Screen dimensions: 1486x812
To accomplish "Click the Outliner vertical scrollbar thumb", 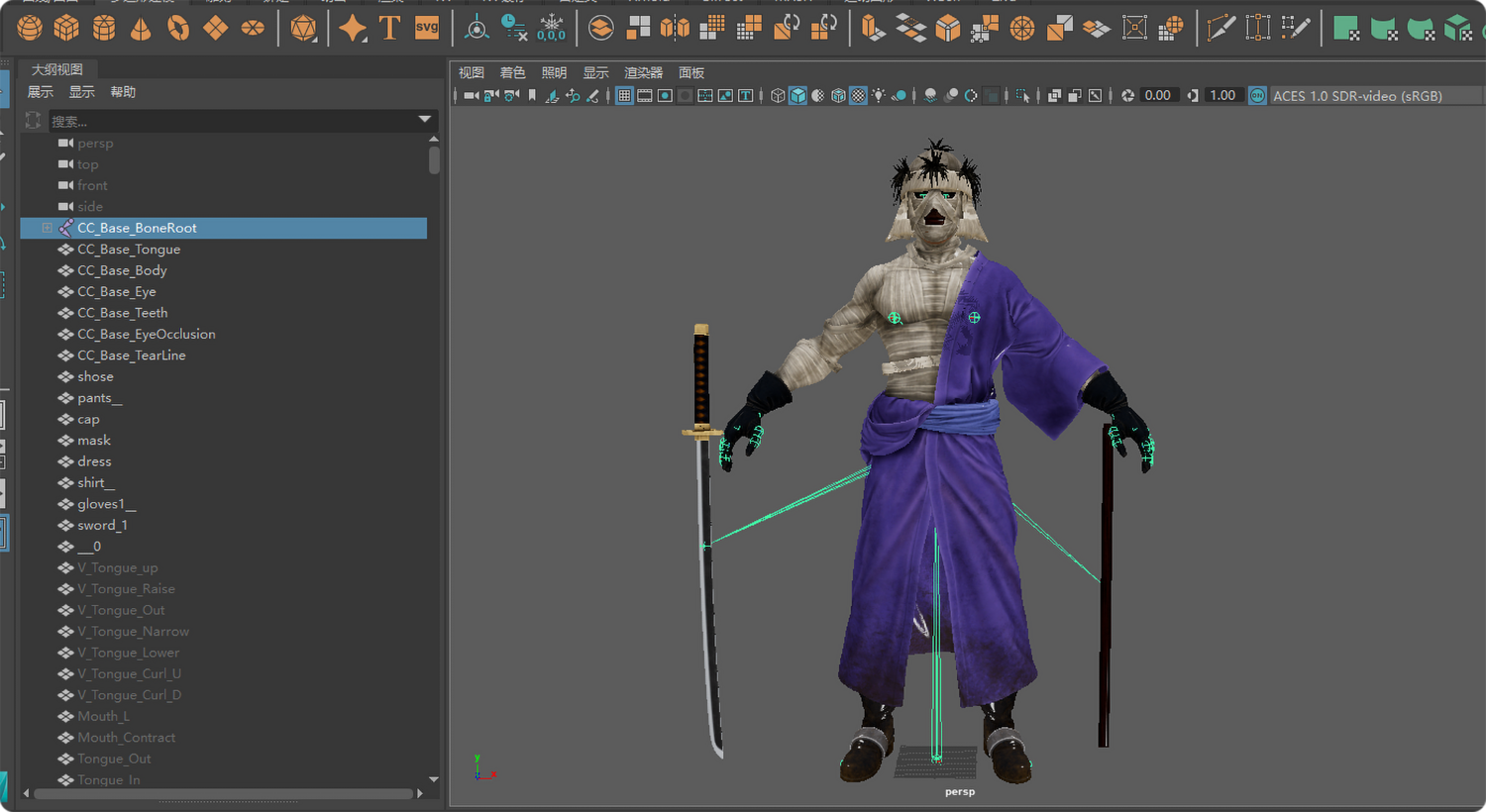I will (434, 159).
